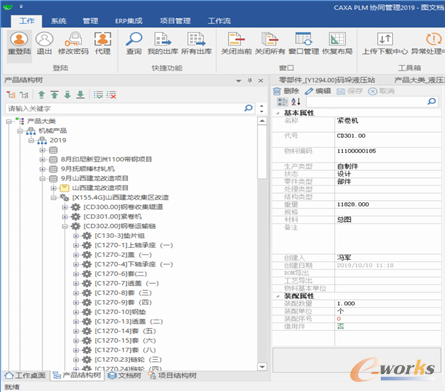
Task: Click the tree scrollbar up arrow
Action: tap(262, 121)
